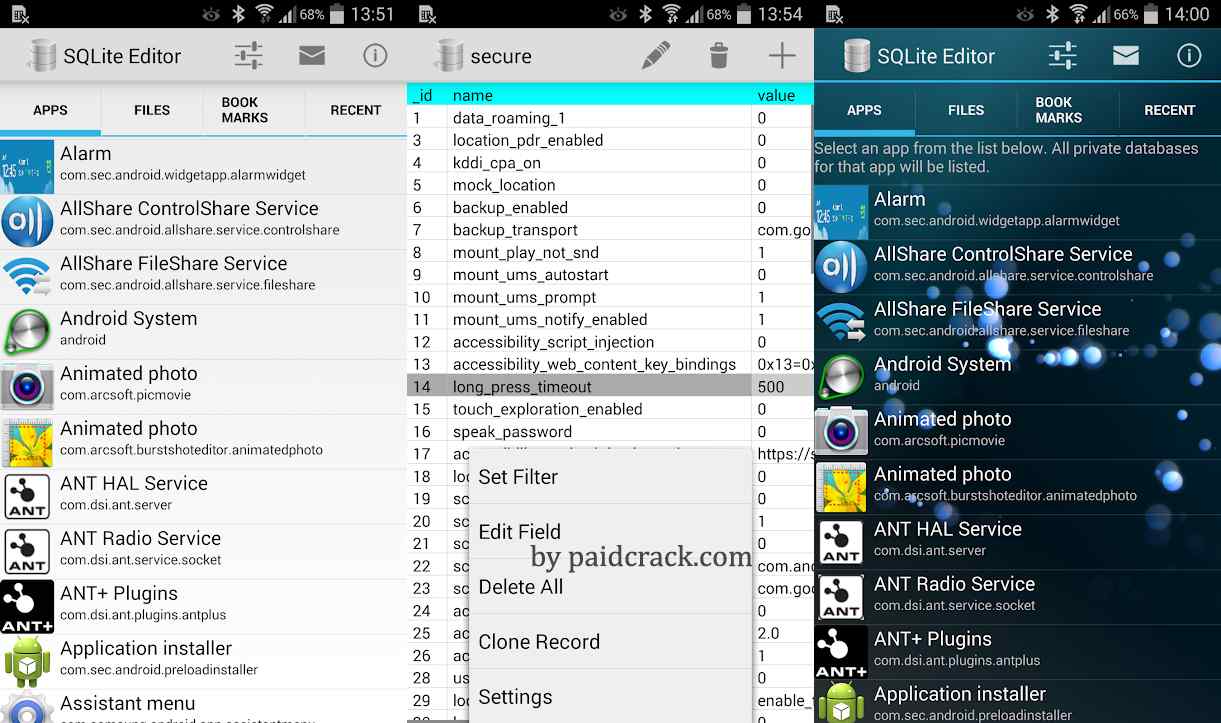
Task: Tap the Alarm icon in dark-theme list
Action: (x=841, y=212)
